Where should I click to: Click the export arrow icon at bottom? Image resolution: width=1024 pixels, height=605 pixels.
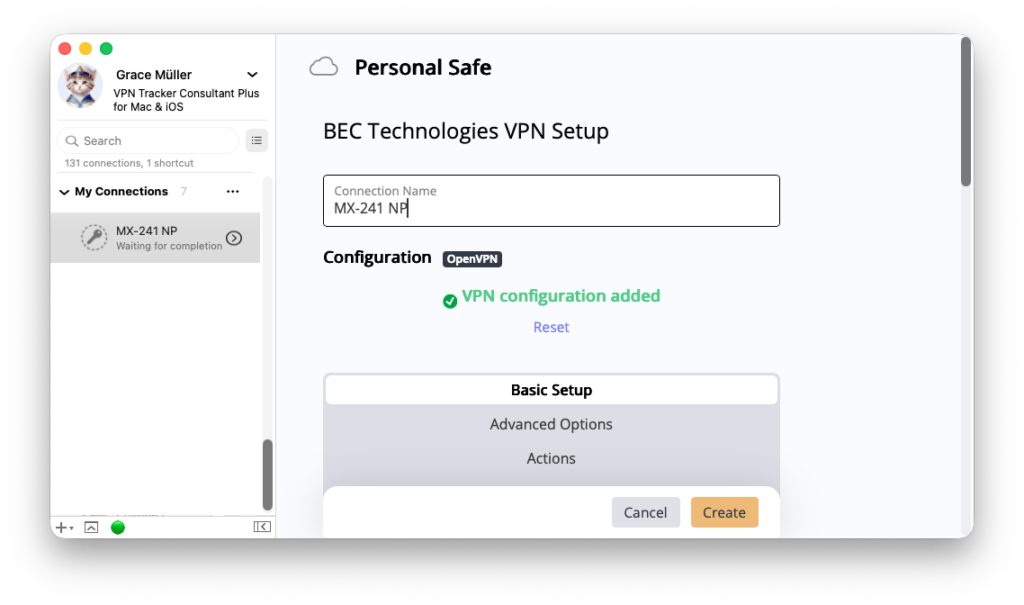click(90, 527)
